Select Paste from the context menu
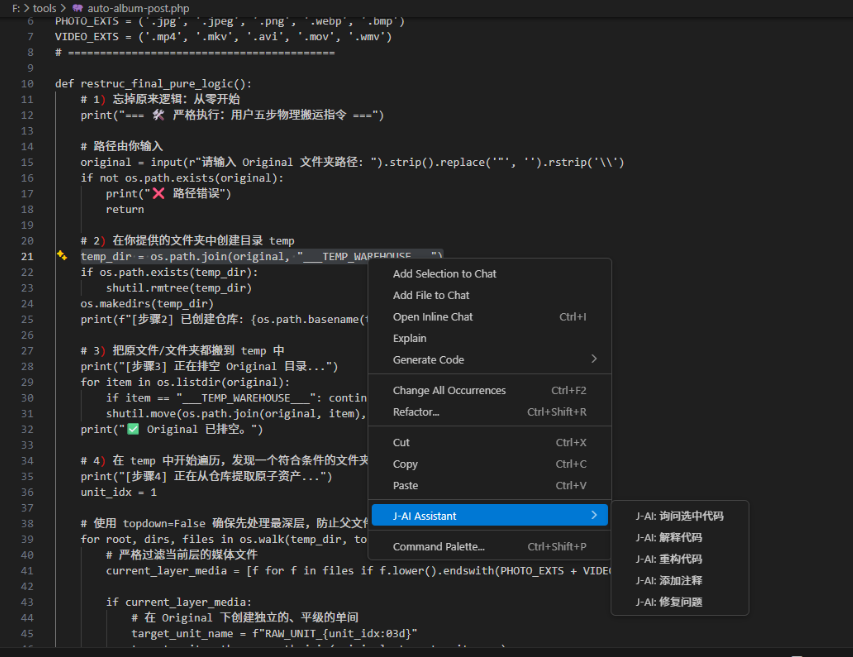Viewport: 853px width, 657px height. (490, 486)
